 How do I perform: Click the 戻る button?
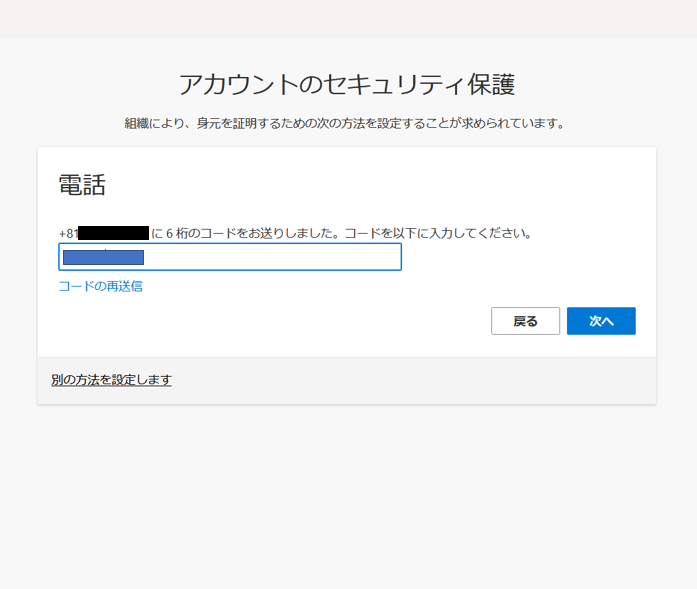pos(525,321)
